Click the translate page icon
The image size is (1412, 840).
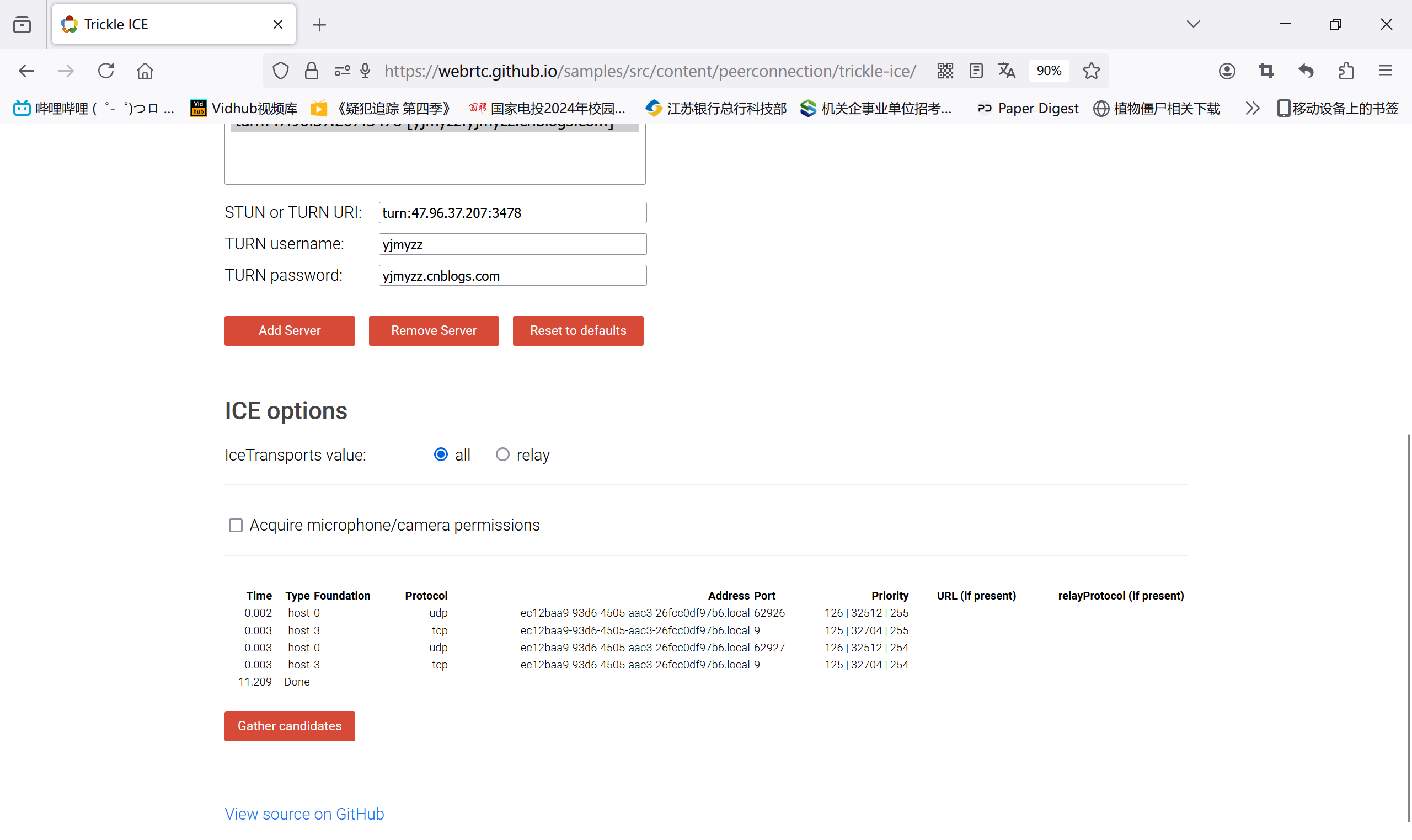click(1006, 71)
